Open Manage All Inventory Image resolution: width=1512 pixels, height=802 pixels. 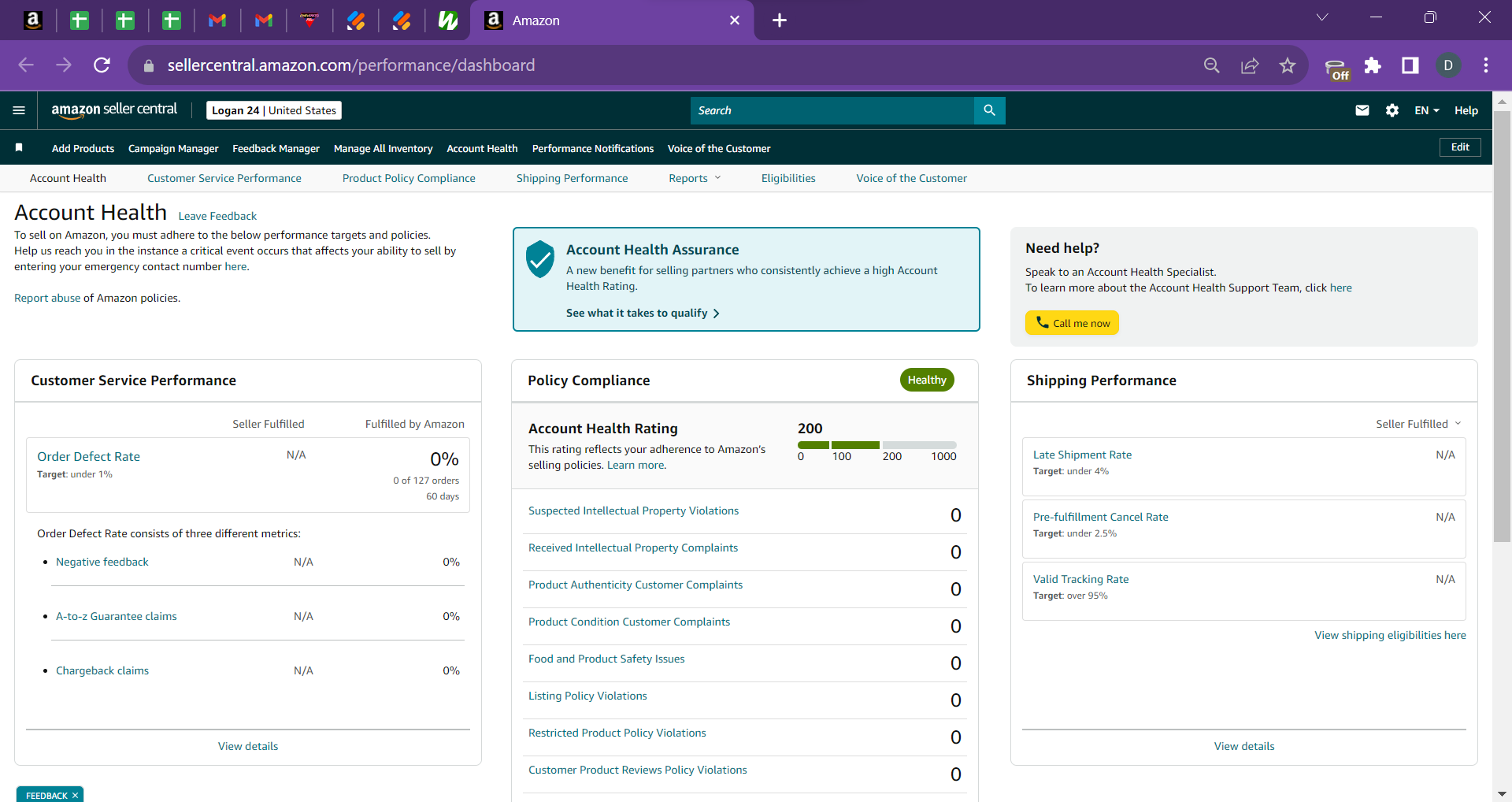pyautogui.click(x=383, y=148)
